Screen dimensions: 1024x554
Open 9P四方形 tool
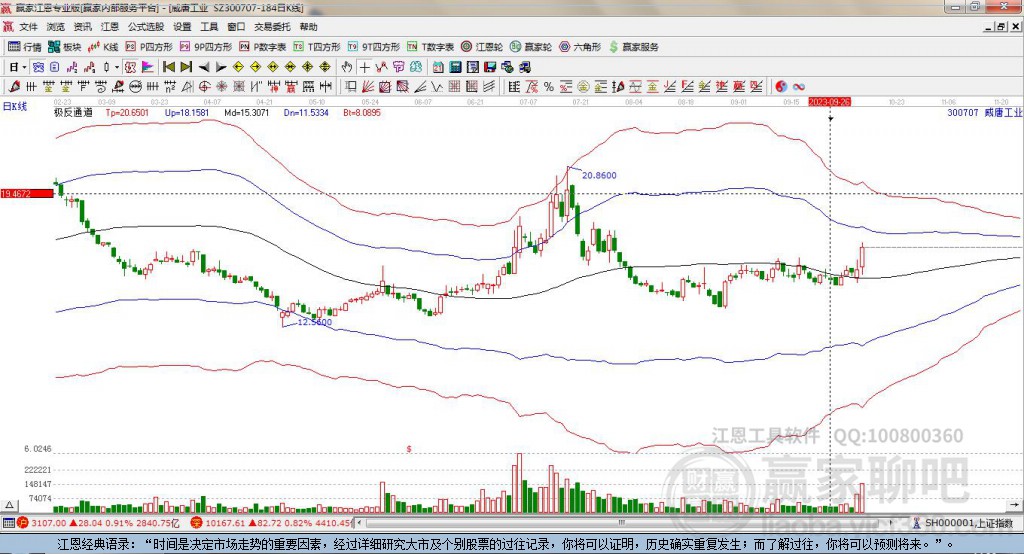point(206,47)
